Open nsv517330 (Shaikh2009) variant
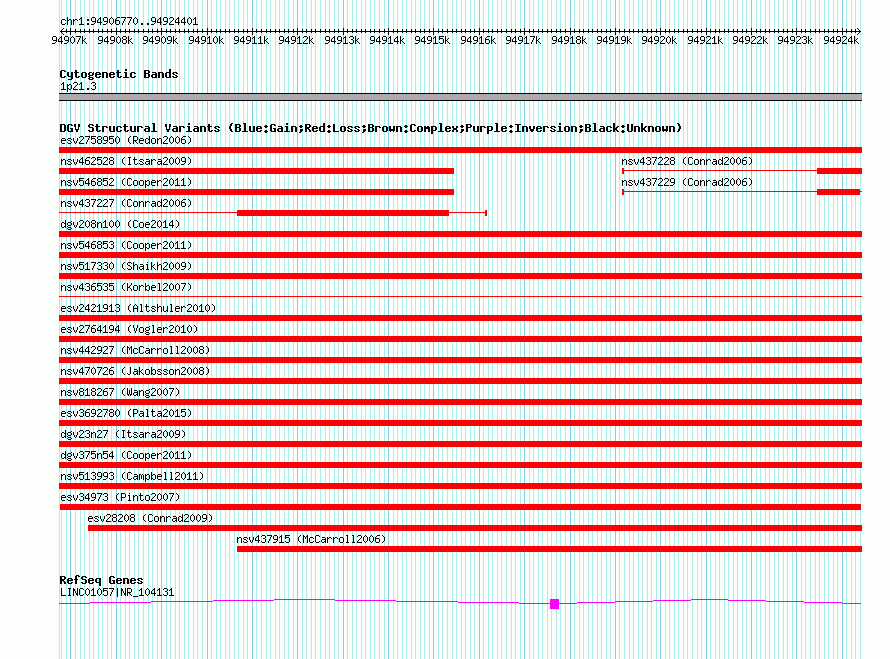The width and height of the screenshot is (890, 659). [126, 266]
